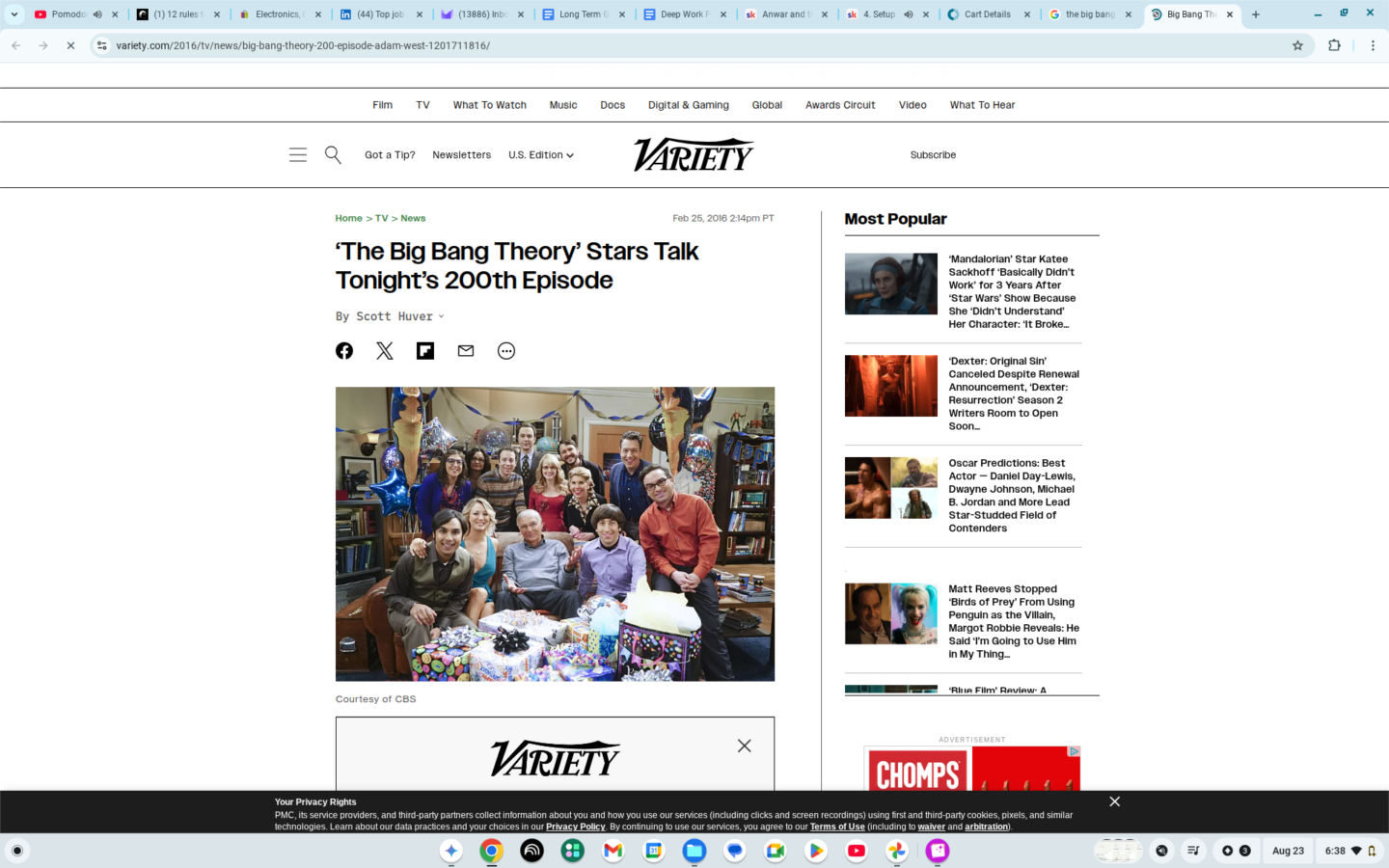Open Gmail from the shelf

pyautogui.click(x=613, y=851)
